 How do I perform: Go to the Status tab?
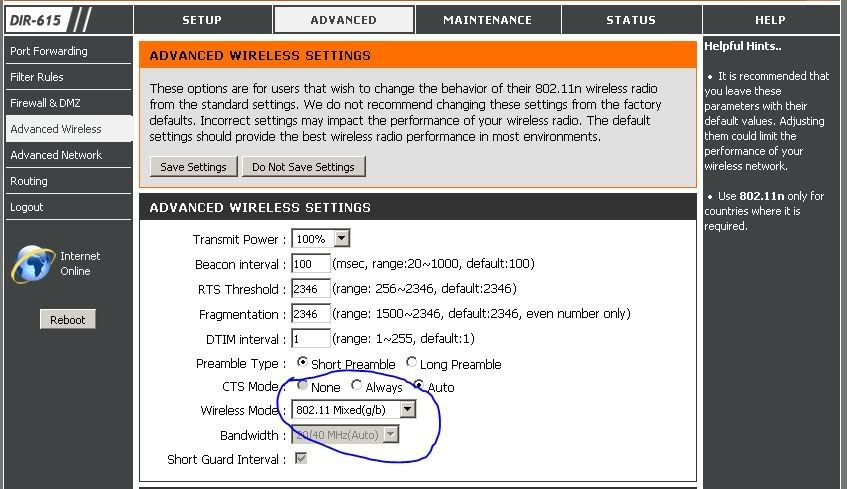pyautogui.click(x=631, y=20)
